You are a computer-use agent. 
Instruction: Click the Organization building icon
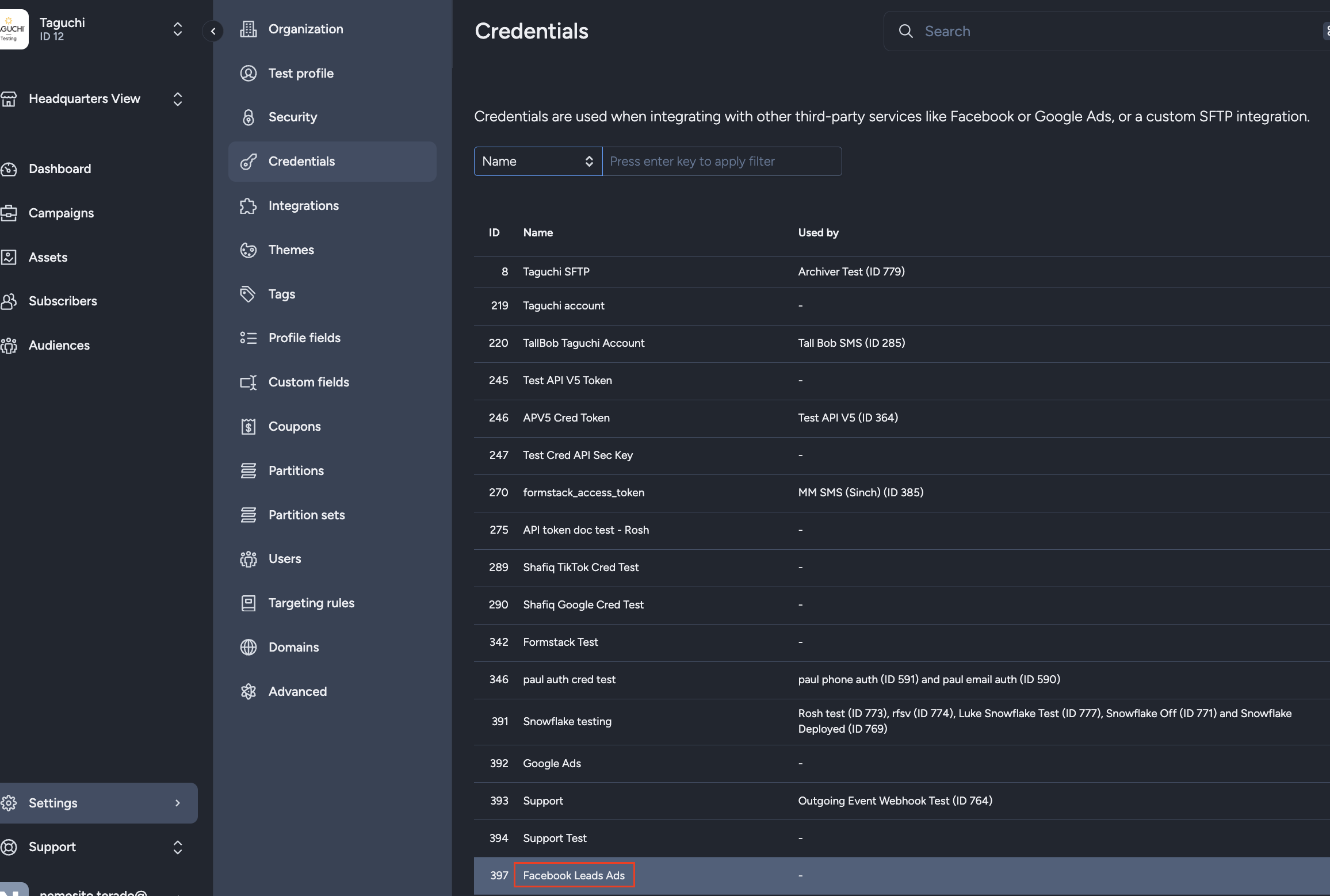tap(248, 29)
